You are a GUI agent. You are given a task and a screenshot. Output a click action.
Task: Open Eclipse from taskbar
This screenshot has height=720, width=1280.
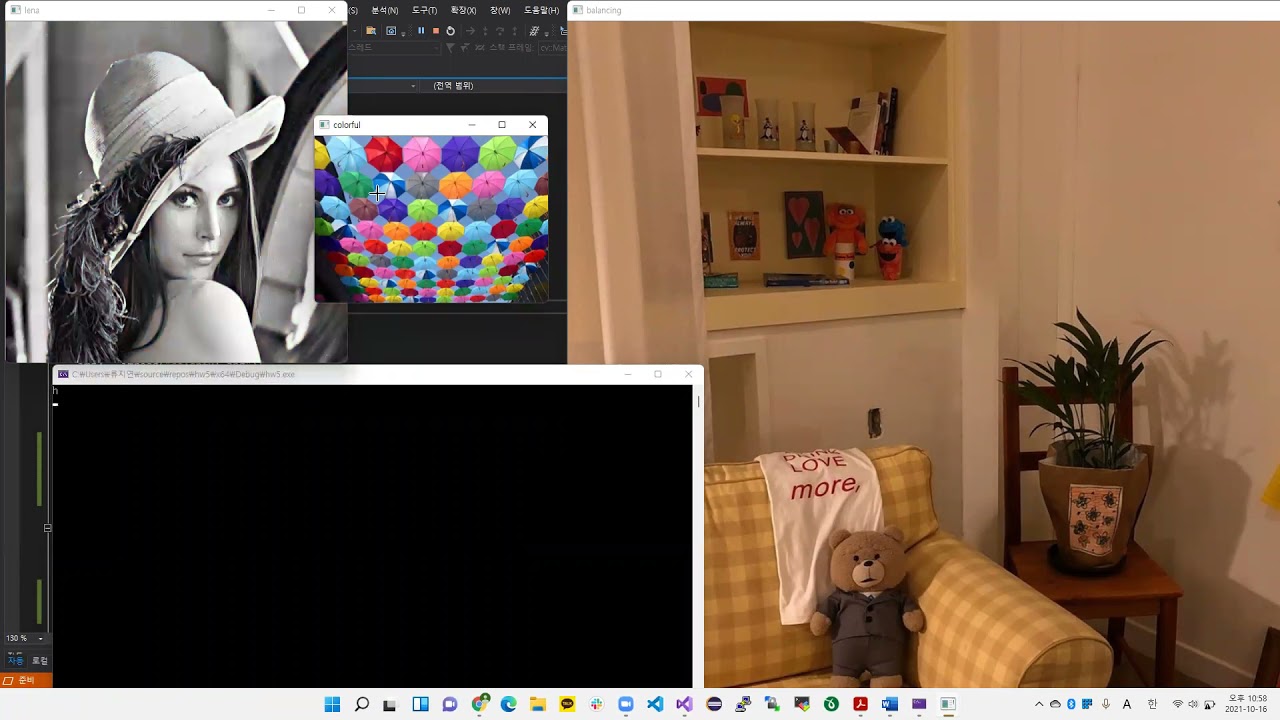(714, 704)
